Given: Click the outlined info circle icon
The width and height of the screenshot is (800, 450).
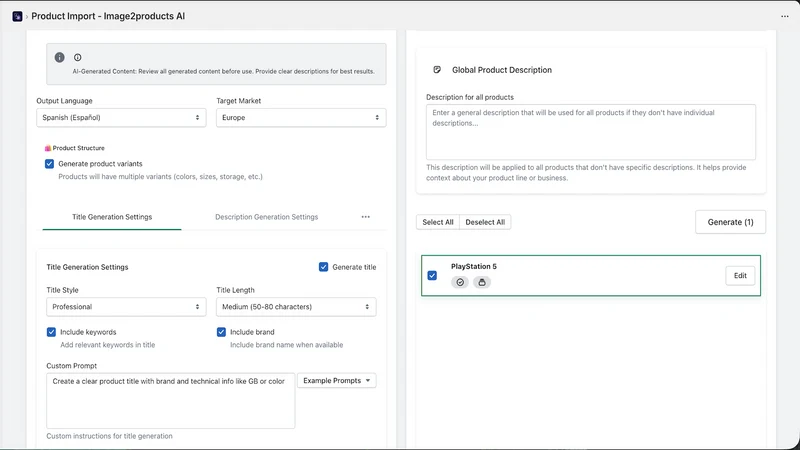Looking at the screenshot, I should point(78,58).
